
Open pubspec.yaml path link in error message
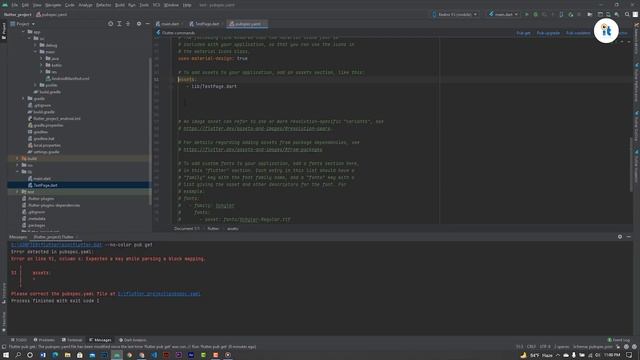[x=159, y=294]
